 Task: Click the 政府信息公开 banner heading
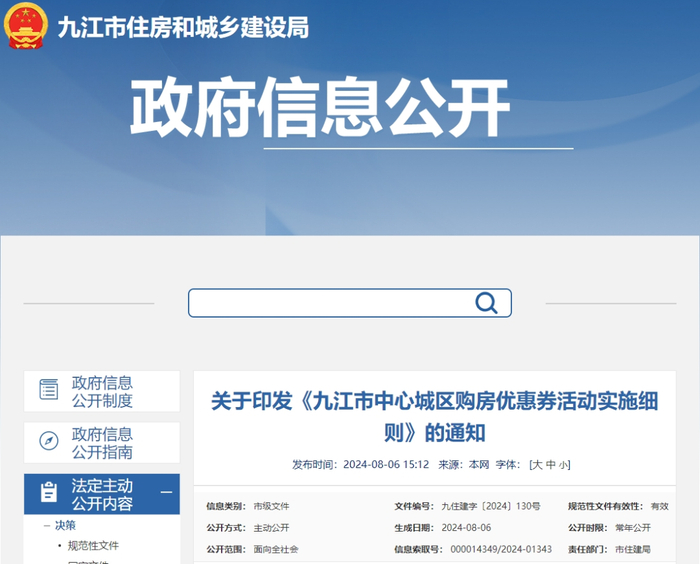tap(320, 107)
